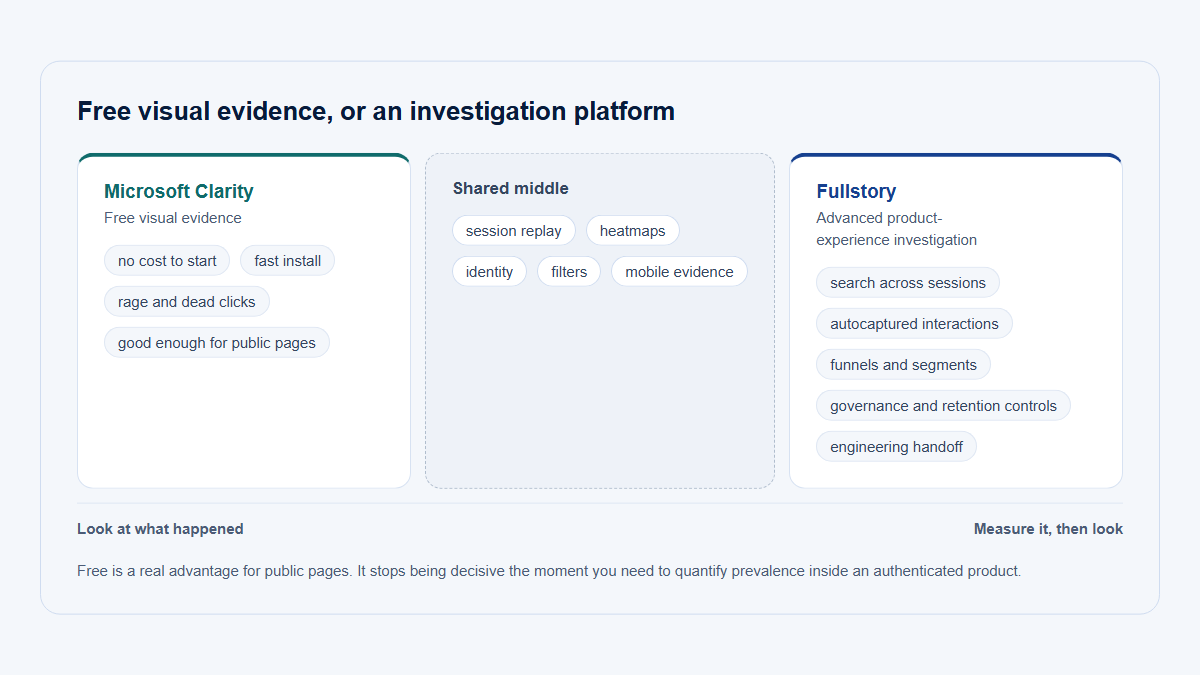1200x675 pixels.
Task: Click the footer sentence about public pages
Action: tap(549, 572)
